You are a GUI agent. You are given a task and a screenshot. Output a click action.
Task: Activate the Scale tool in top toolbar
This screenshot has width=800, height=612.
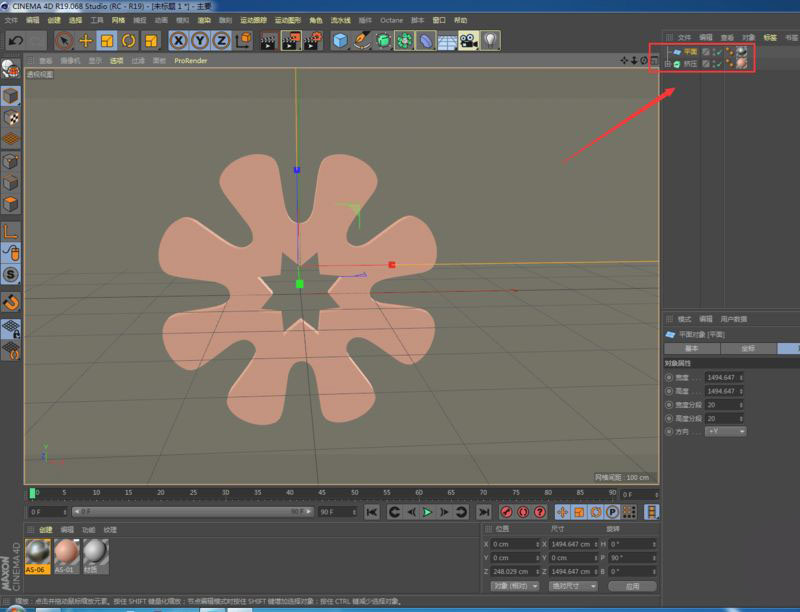coord(107,40)
